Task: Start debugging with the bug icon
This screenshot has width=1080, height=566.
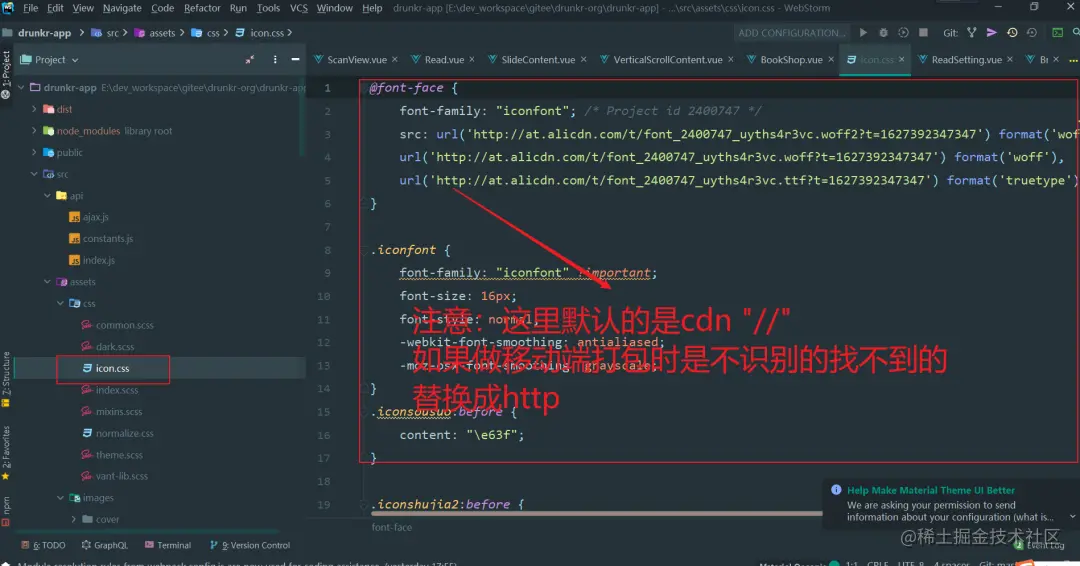Action: [x=883, y=32]
